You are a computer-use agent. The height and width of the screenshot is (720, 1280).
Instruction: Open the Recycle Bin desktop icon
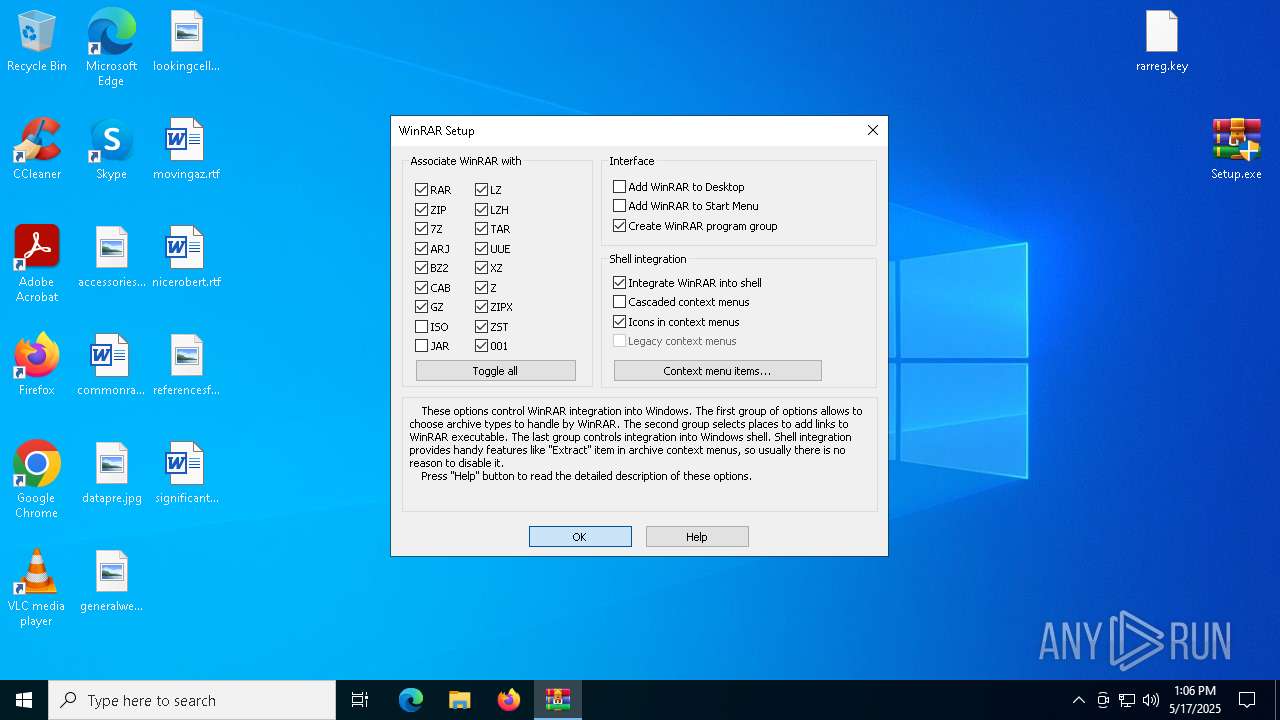click(37, 42)
